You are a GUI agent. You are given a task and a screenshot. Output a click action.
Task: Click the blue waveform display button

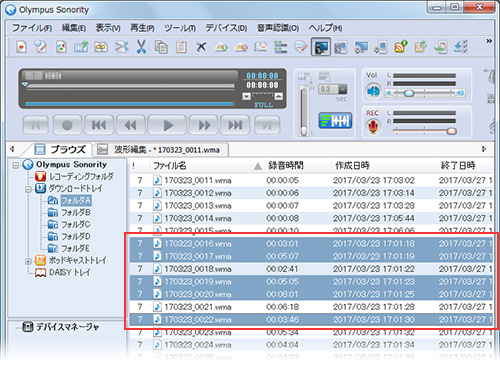(335, 120)
